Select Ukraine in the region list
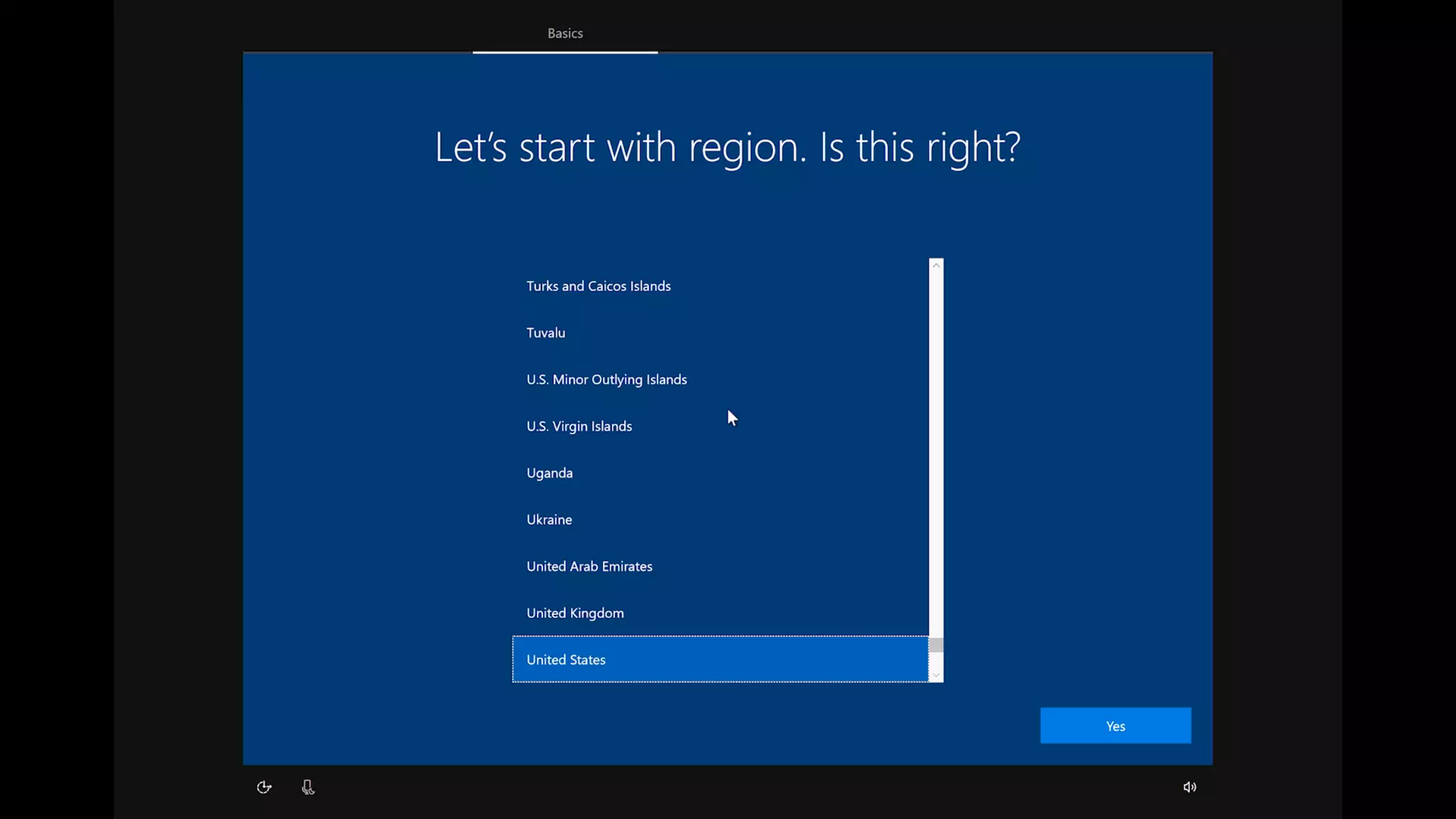The height and width of the screenshot is (819, 1456). (x=549, y=520)
